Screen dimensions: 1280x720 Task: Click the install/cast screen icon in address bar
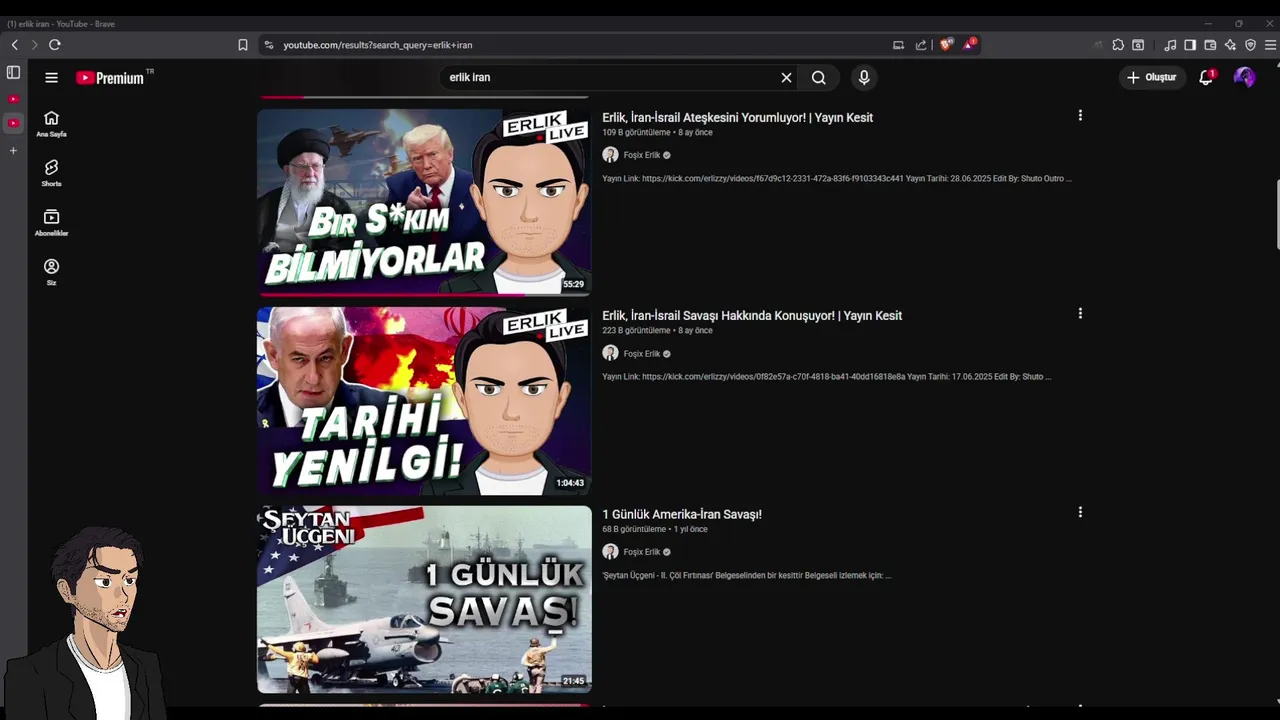click(898, 45)
